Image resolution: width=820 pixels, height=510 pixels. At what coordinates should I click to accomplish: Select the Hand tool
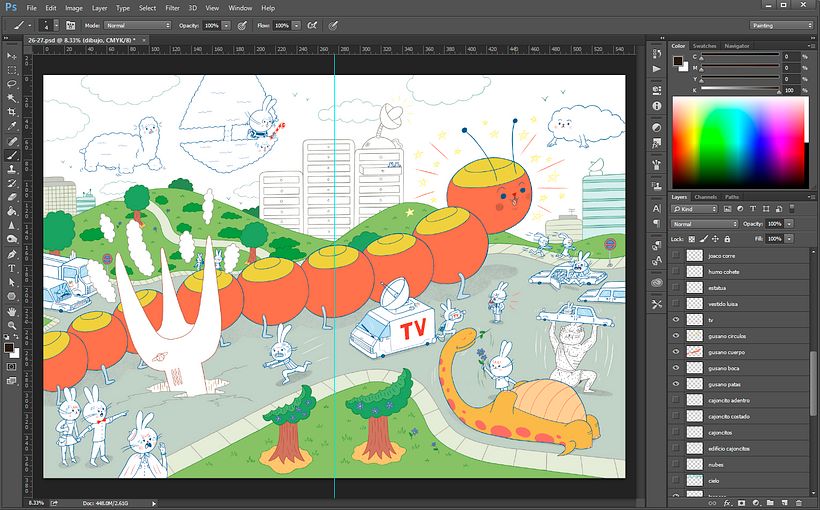pos(12,311)
